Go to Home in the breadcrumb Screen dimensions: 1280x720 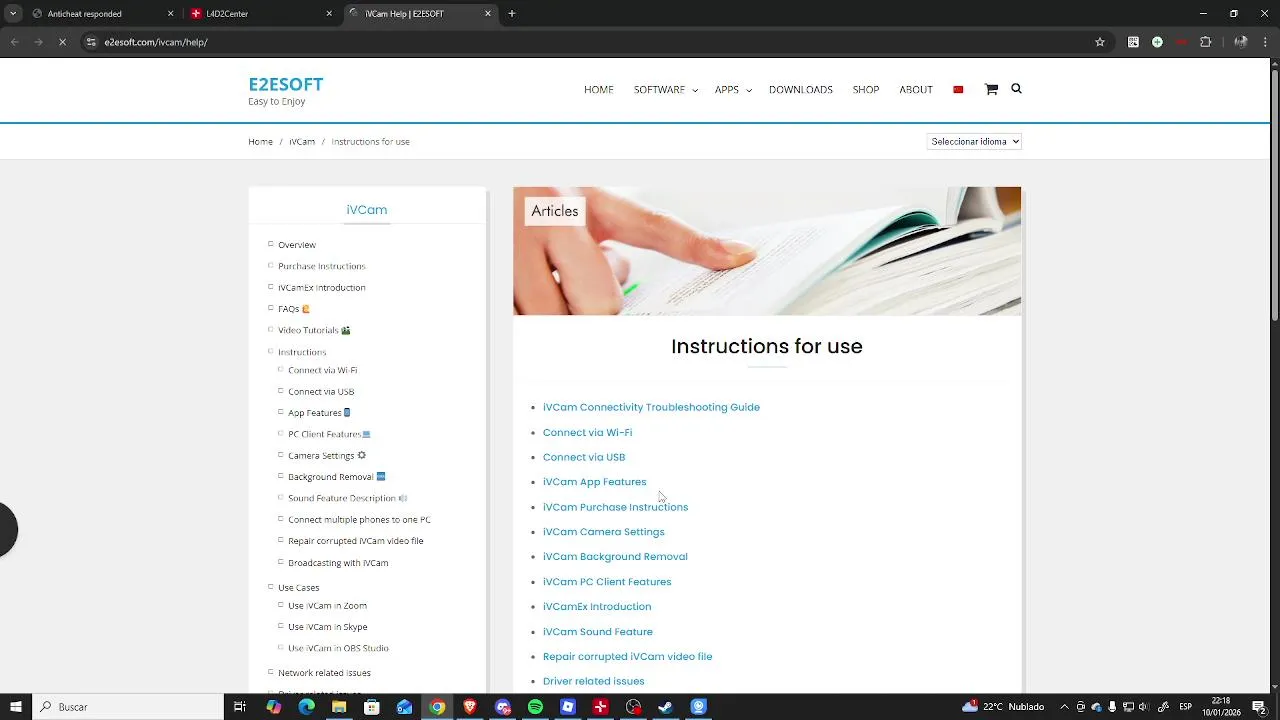coord(260,142)
